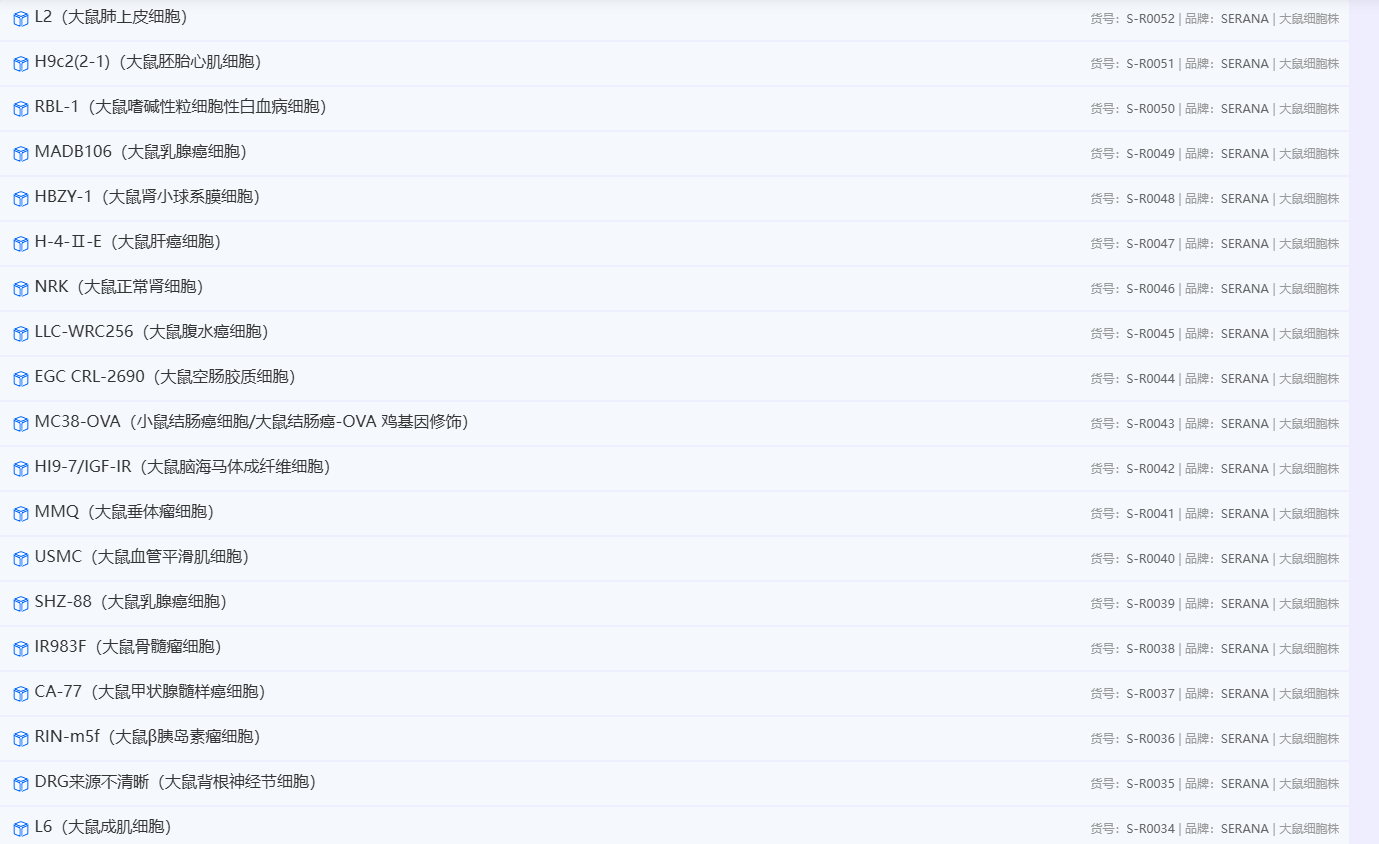1379x844 pixels.
Task: Click the cube icon next to NRK
Action: pos(20,289)
